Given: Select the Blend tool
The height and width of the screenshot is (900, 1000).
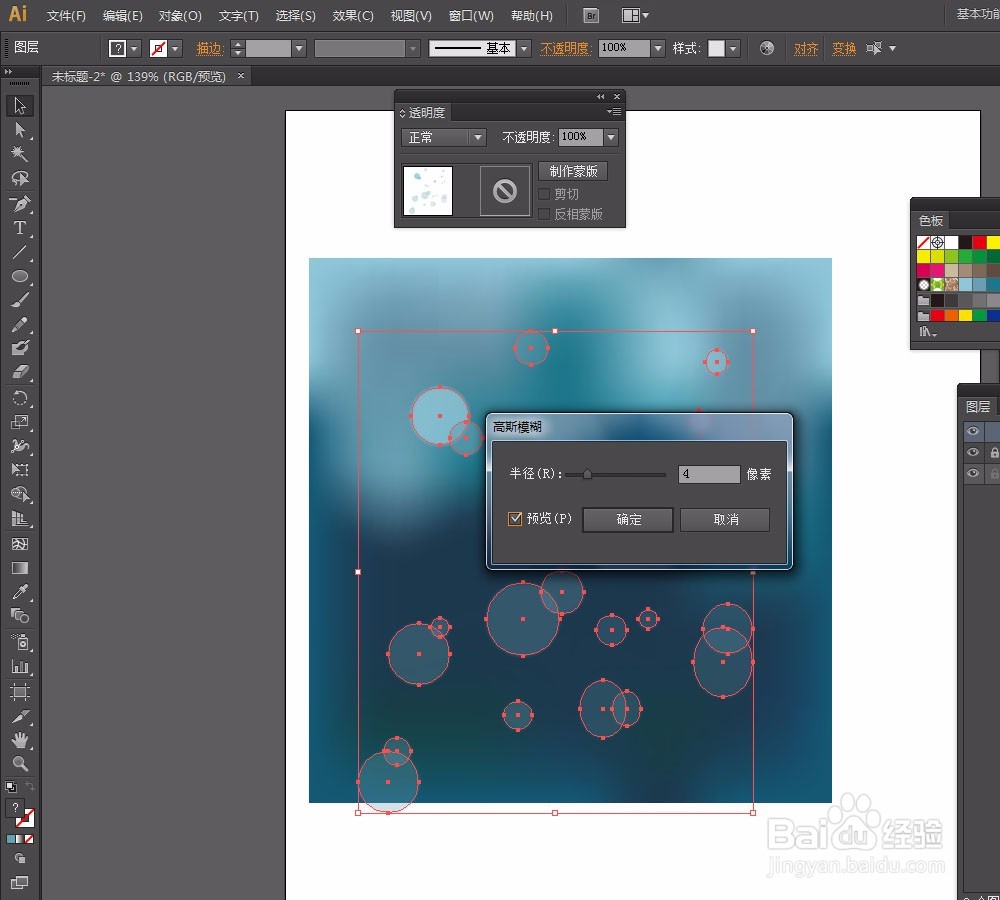Looking at the screenshot, I should coord(20,616).
